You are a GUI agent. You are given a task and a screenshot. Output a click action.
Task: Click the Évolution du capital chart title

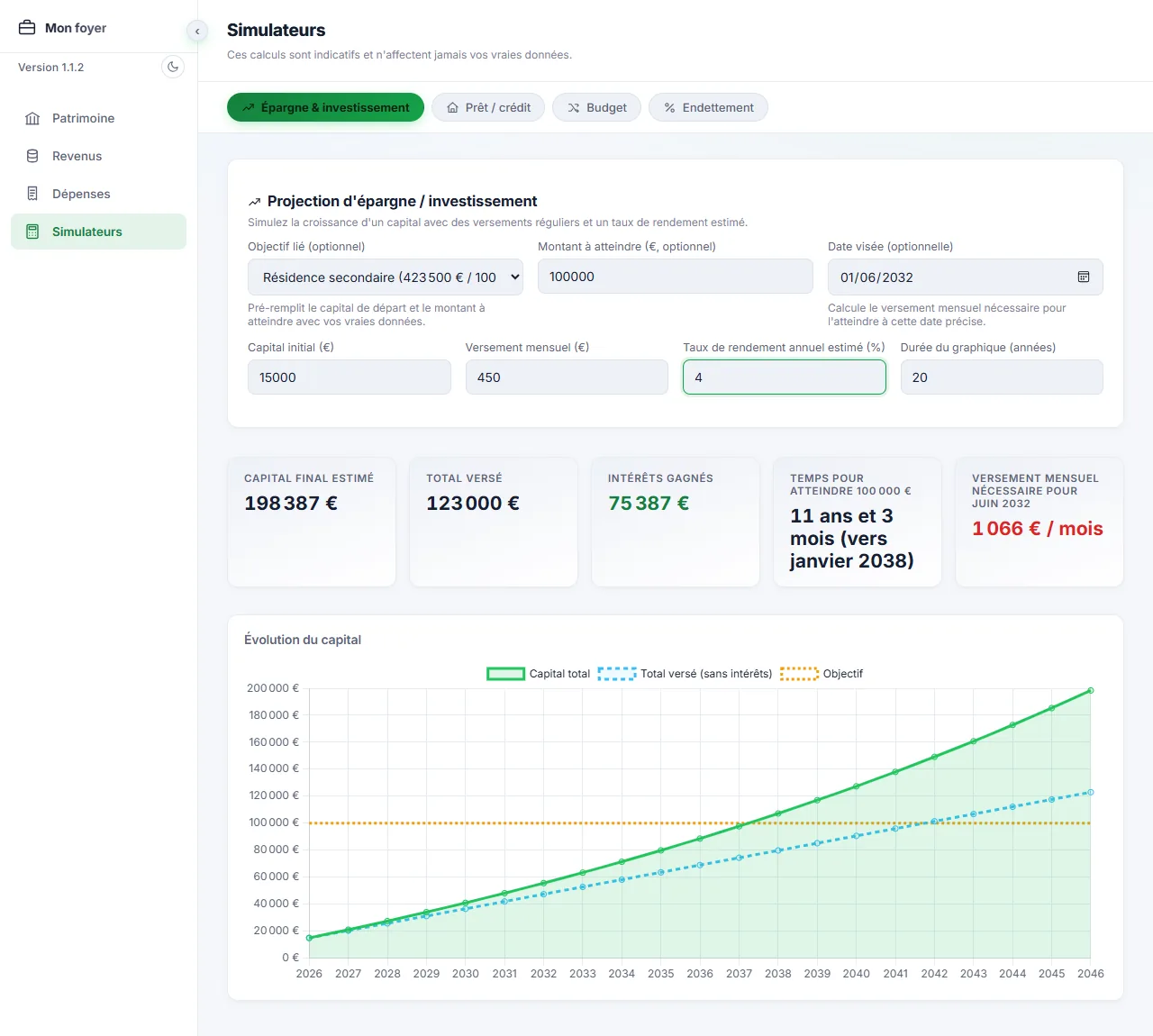click(303, 640)
